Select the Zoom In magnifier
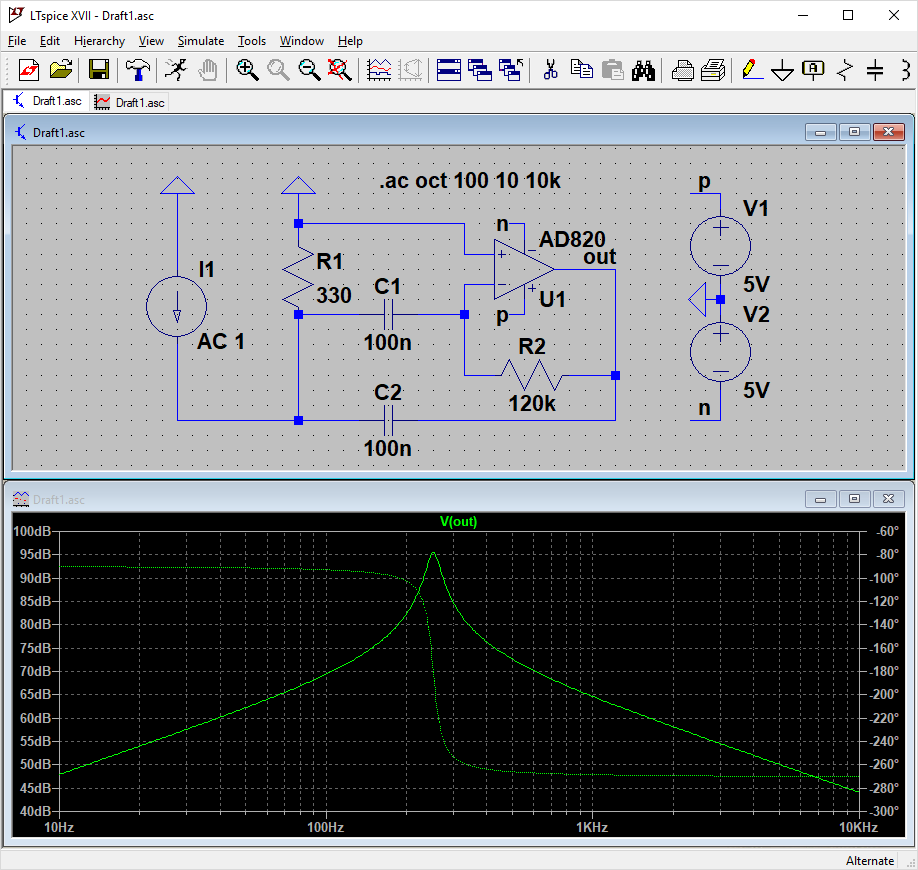918x870 pixels. tap(247, 70)
